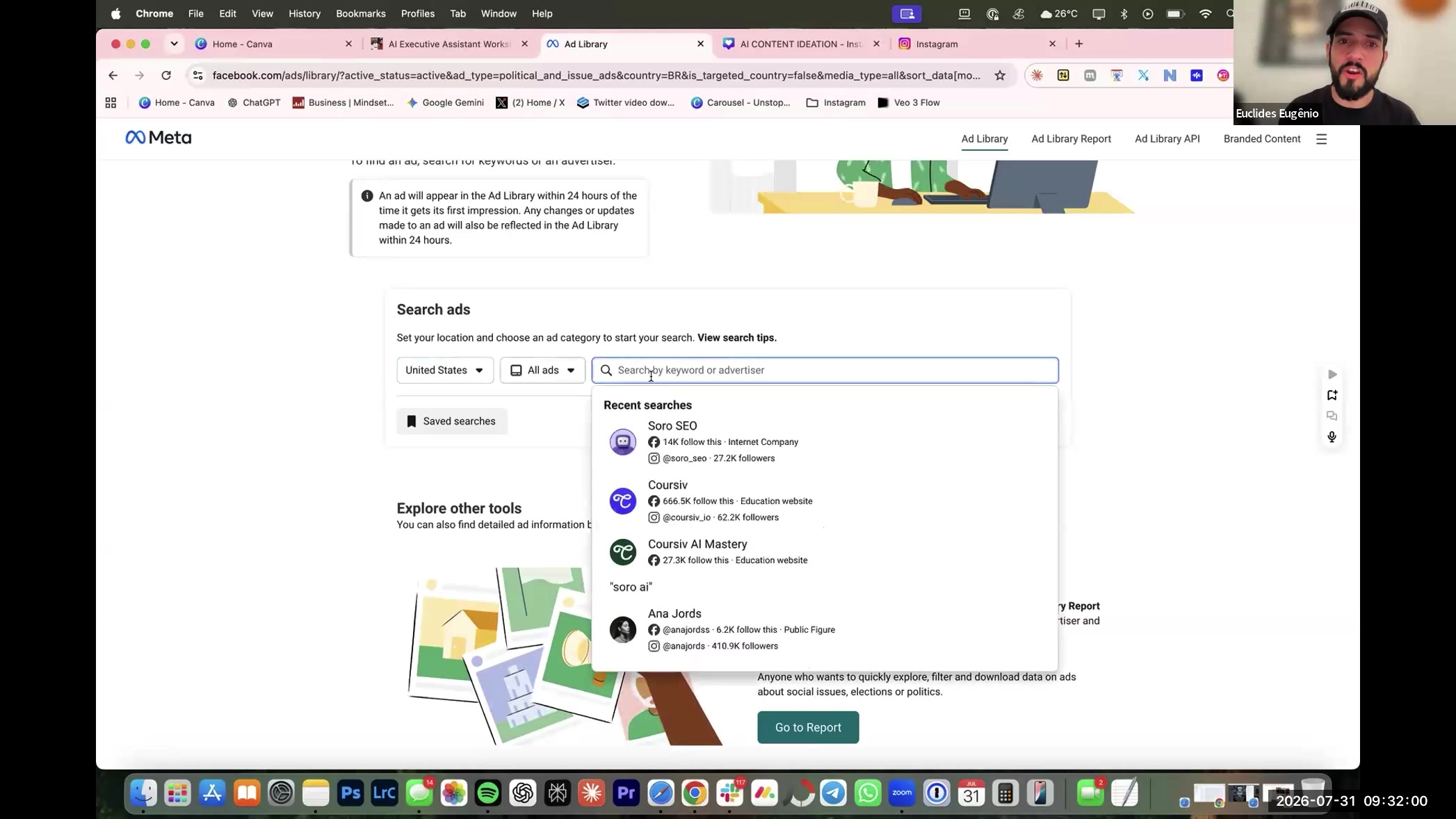Expand the All ads category dropdown
1456x819 pixels.
(542, 371)
